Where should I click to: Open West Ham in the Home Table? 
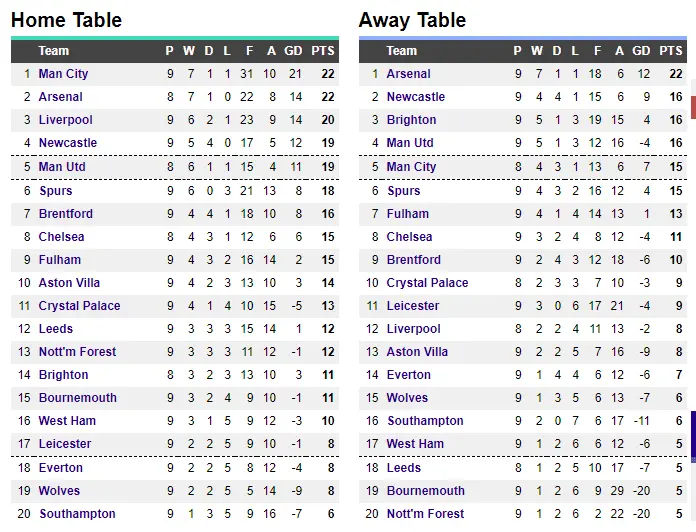coord(67,421)
